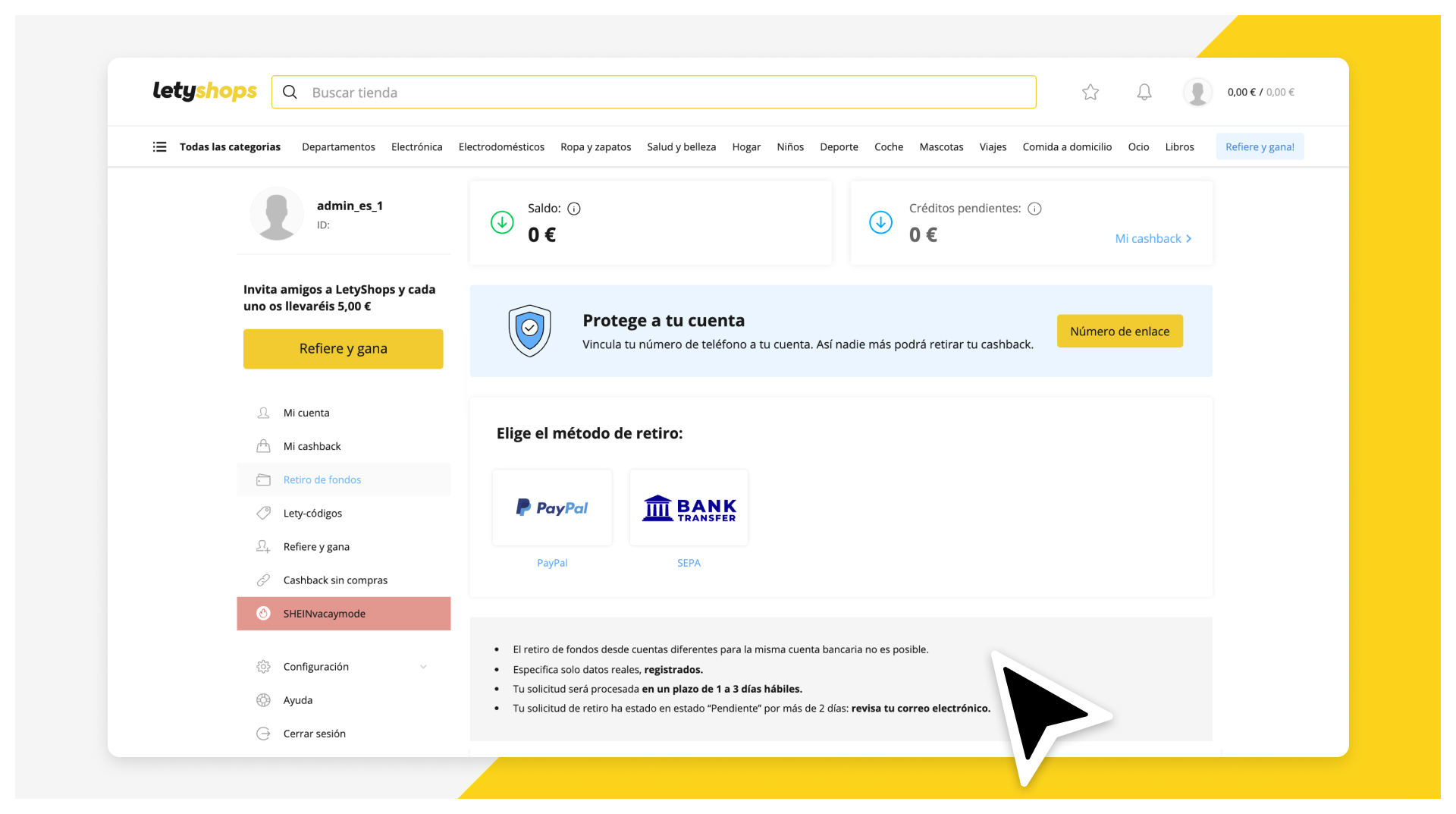This screenshot has height=814, width=1456.
Task: Open Todas las categorias menu
Action: click(230, 146)
